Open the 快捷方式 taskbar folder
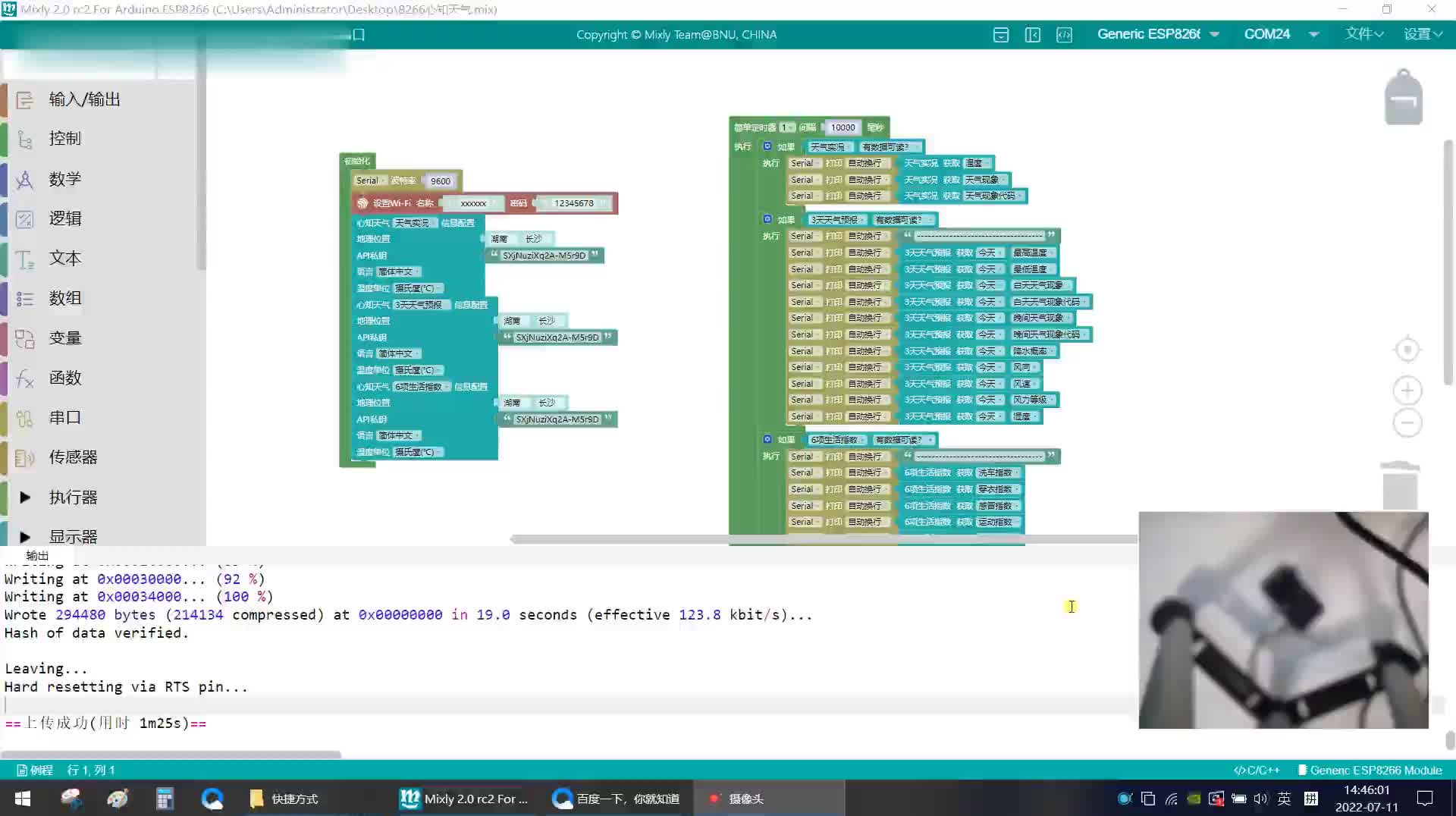The image size is (1456, 816). 284,799
